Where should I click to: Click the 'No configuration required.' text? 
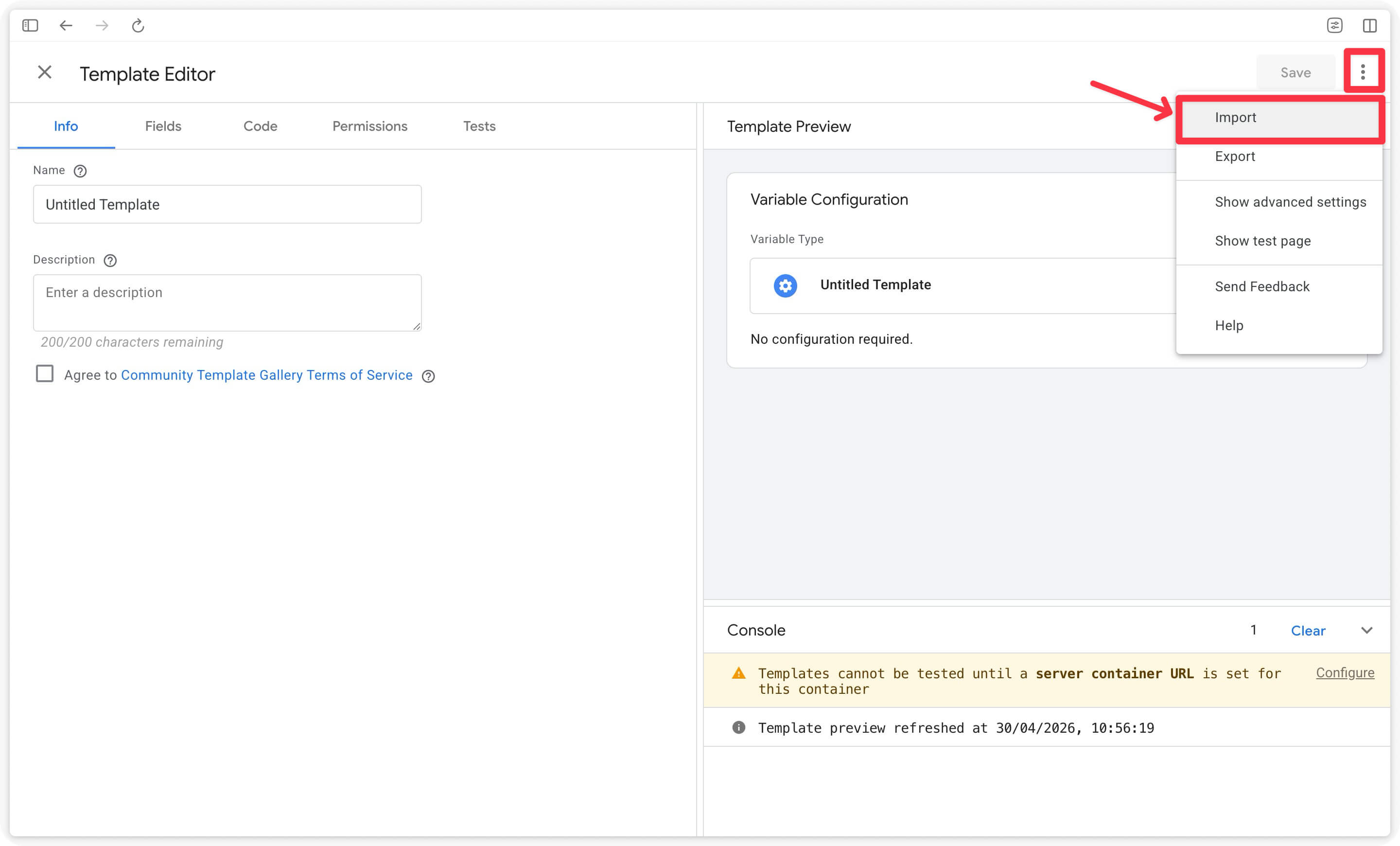click(x=831, y=339)
